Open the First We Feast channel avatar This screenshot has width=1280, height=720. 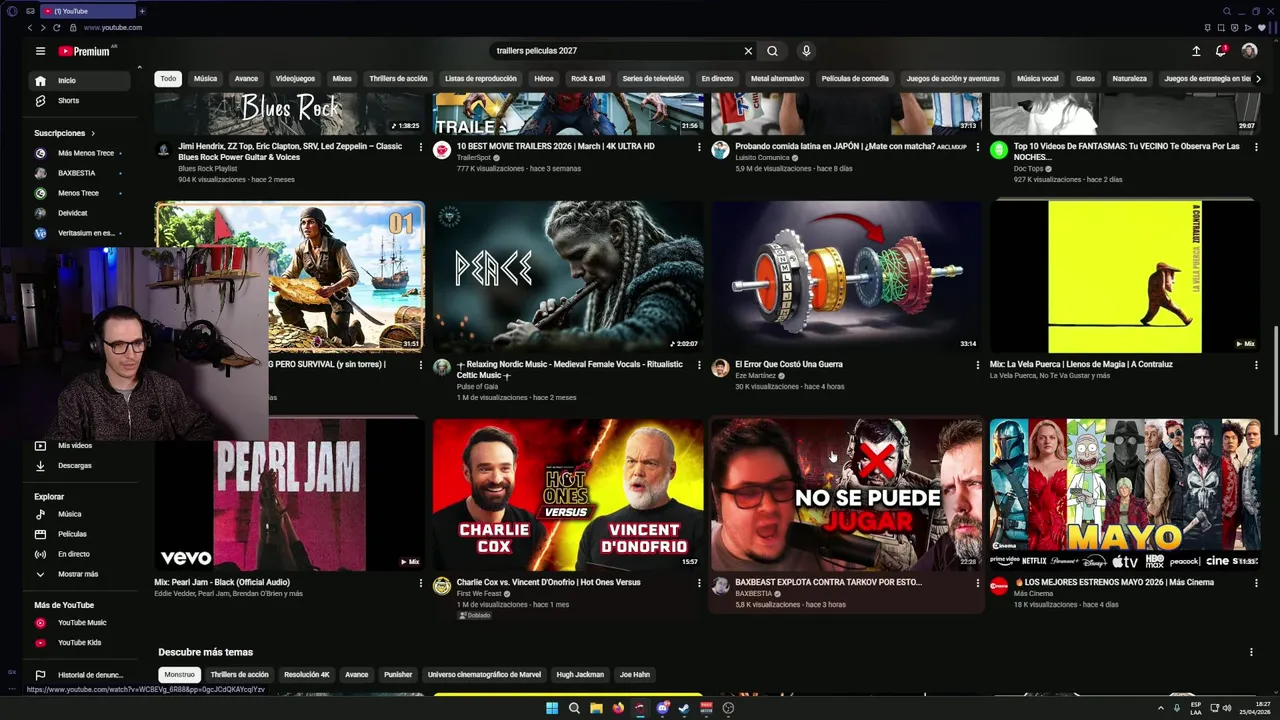tap(442, 586)
